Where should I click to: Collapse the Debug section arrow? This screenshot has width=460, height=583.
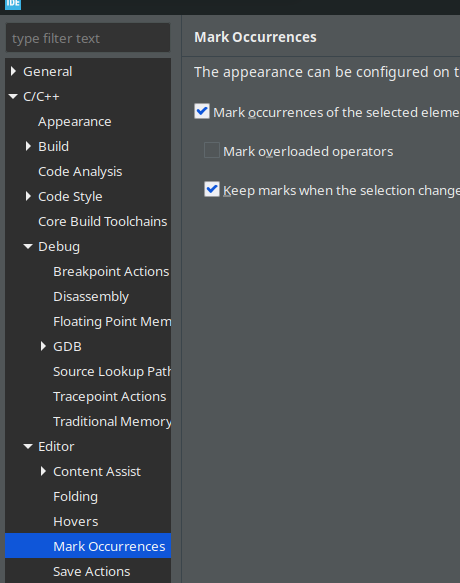(28, 247)
